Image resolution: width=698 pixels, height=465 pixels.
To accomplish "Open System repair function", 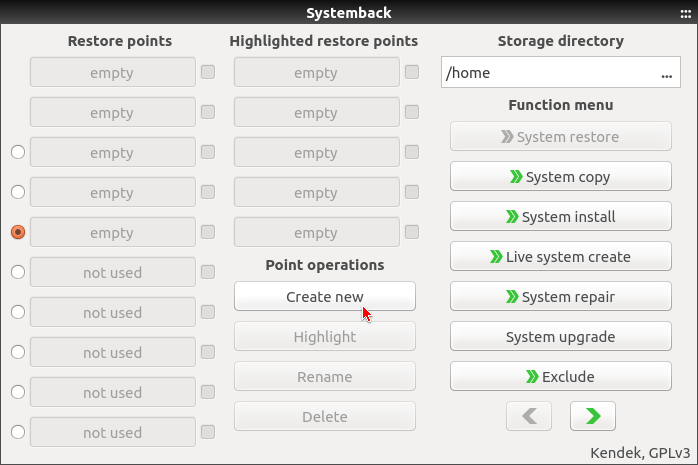I will [x=560, y=297].
